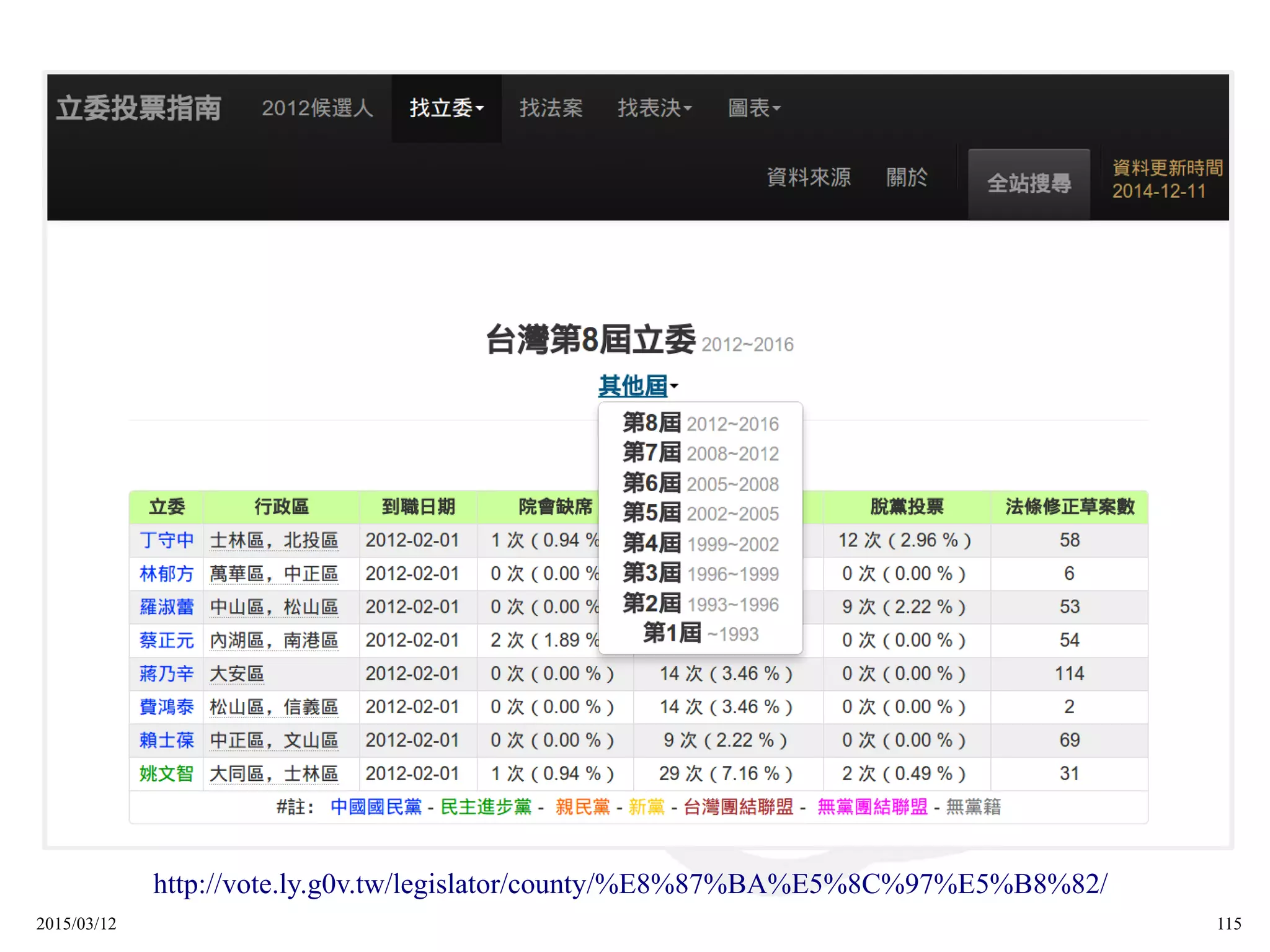Open the vote.ly.g0v.tw URL link
Image resolution: width=1270 pixels, height=952 pixels.
pyautogui.click(x=630, y=884)
